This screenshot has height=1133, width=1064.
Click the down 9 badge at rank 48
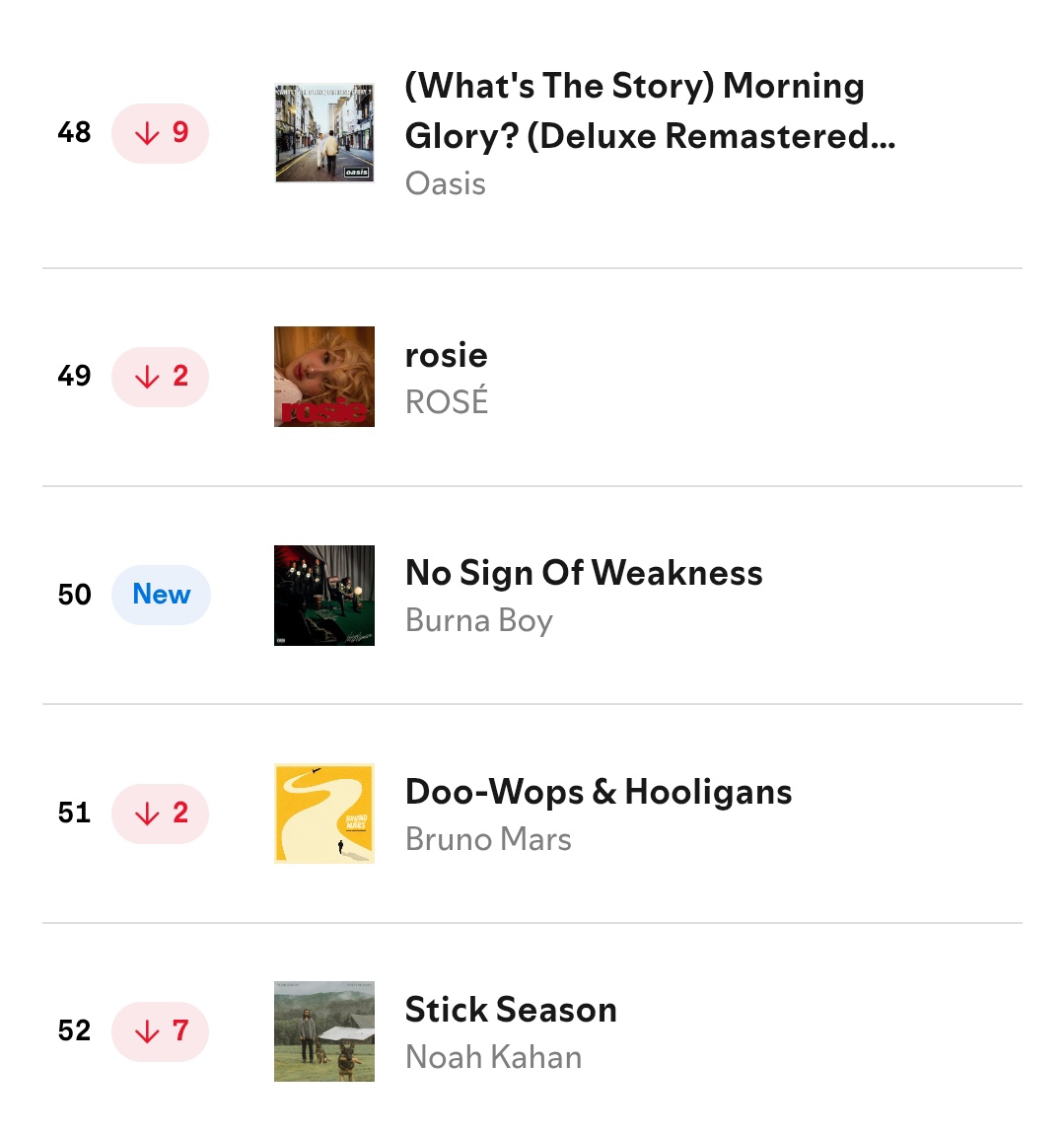(161, 133)
